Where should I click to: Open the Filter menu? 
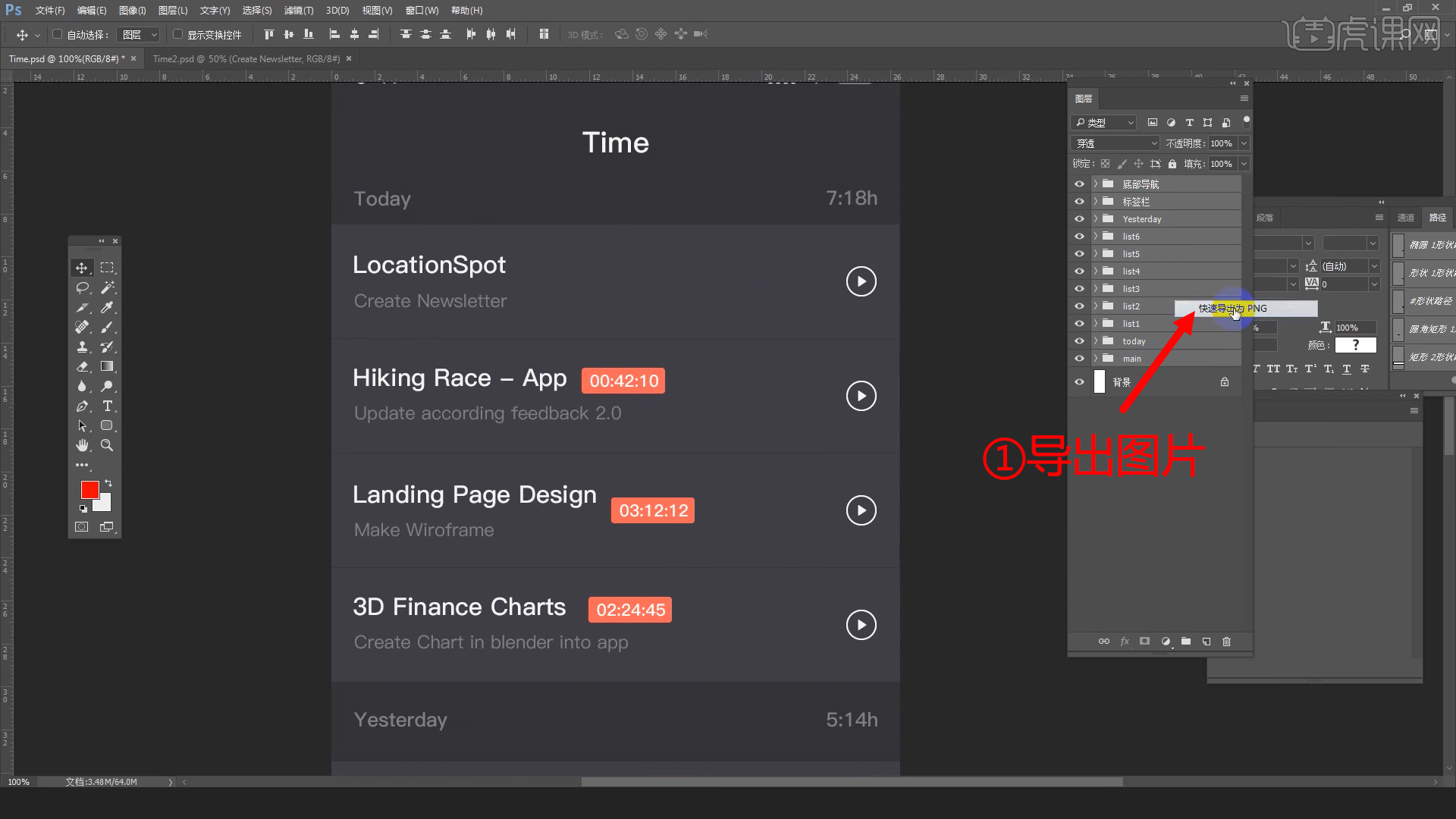coord(298,11)
